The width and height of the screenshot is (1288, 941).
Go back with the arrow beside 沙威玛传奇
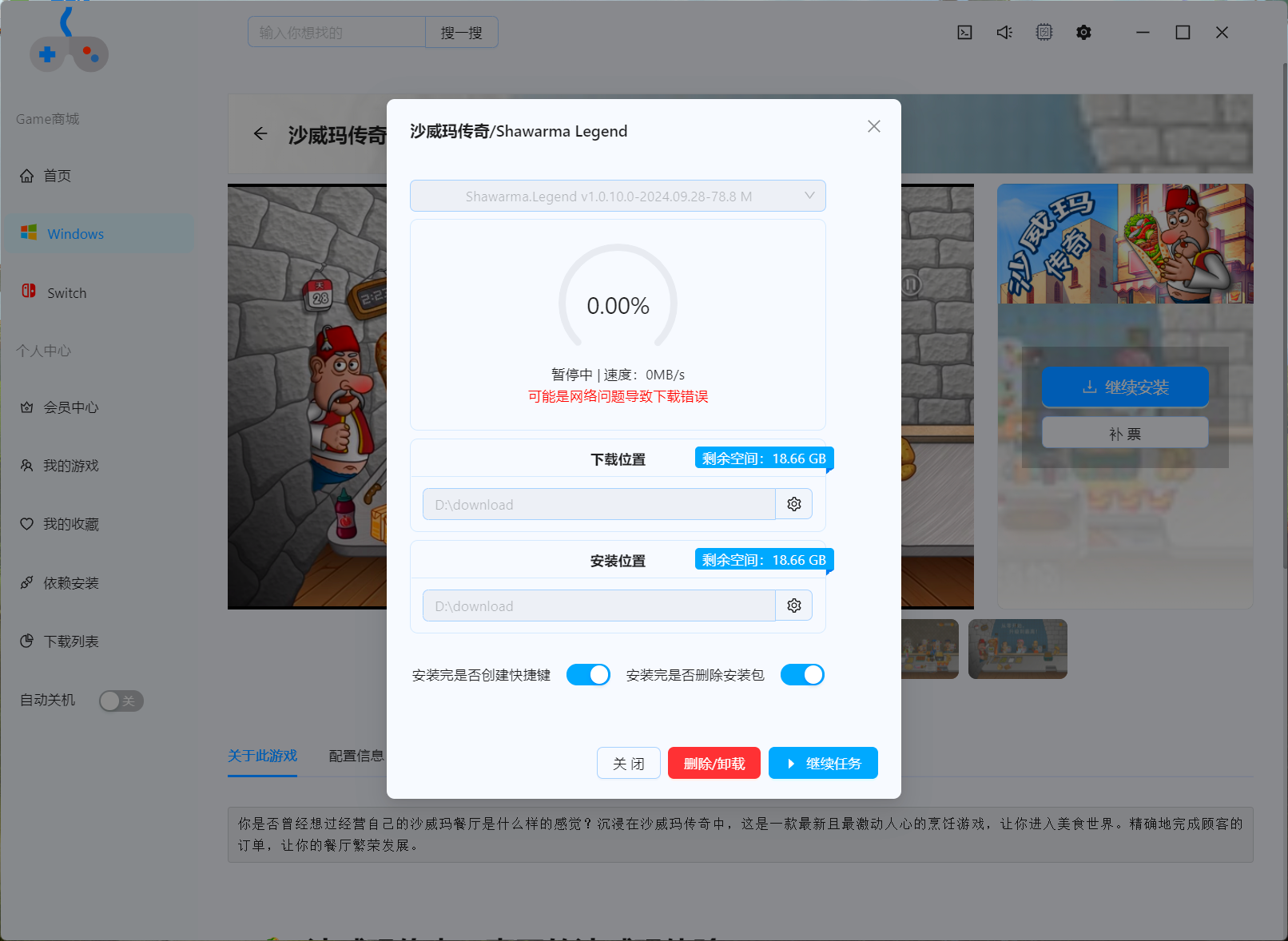(x=260, y=134)
